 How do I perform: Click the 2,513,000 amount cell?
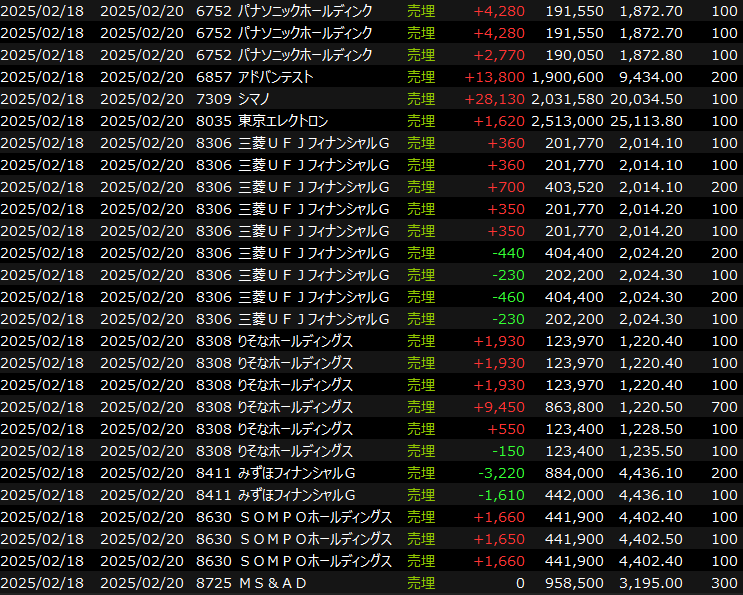coord(567,121)
